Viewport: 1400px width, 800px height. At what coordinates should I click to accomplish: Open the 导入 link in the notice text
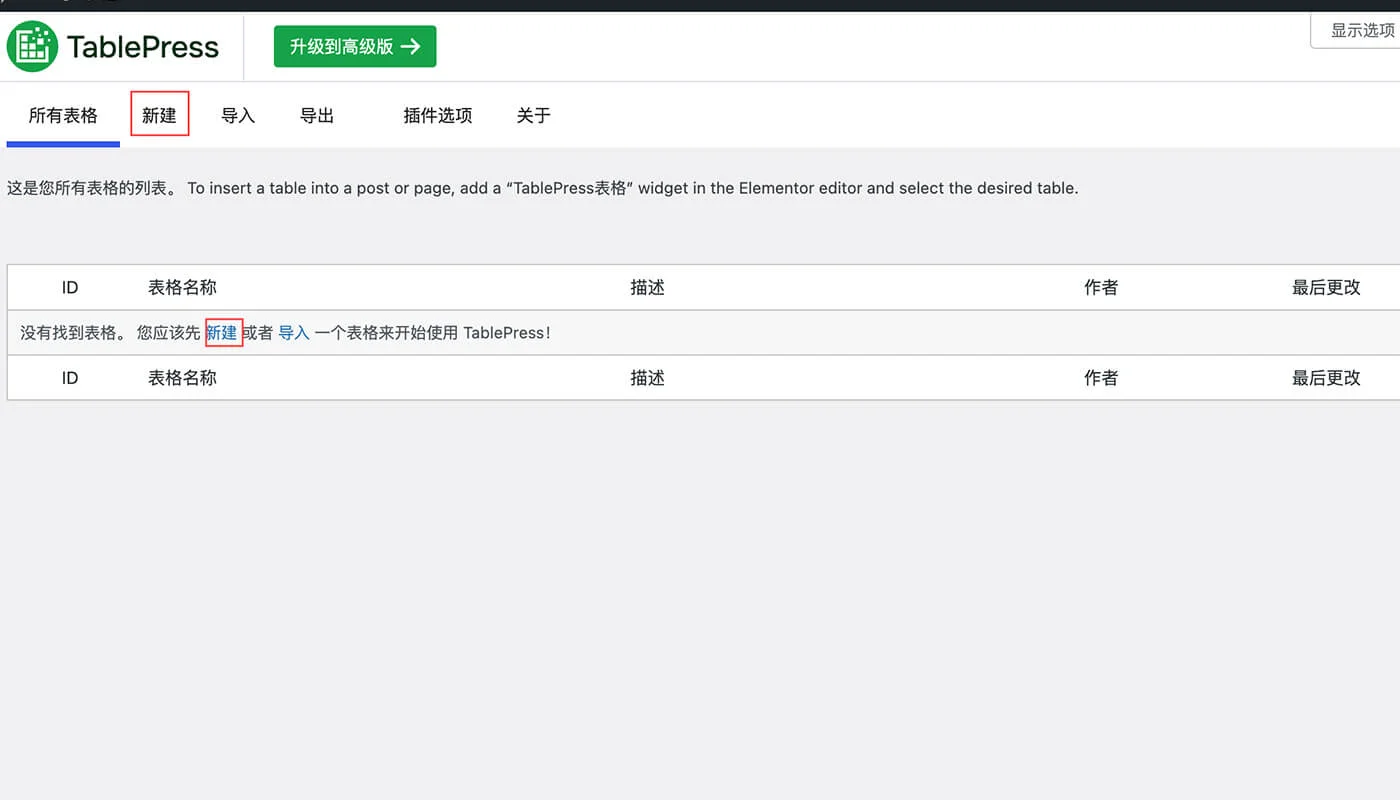click(x=292, y=332)
